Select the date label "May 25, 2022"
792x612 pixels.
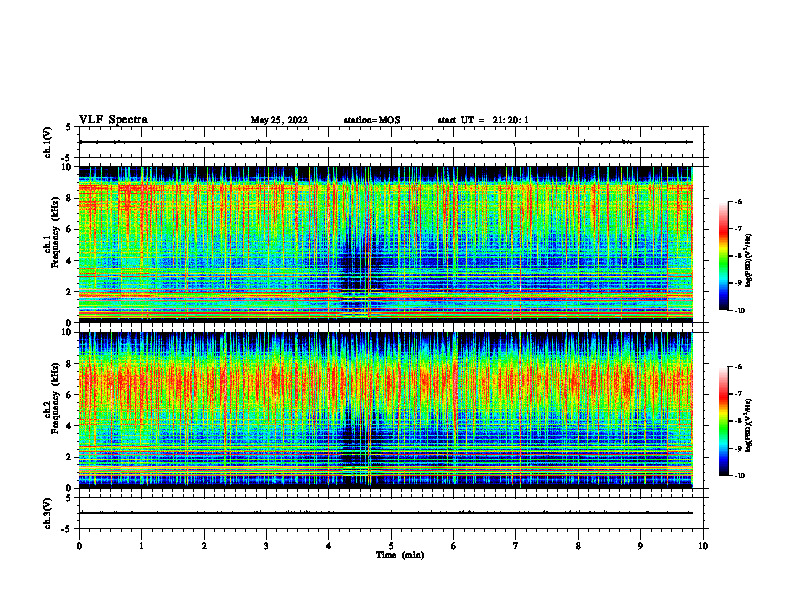[279, 120]
